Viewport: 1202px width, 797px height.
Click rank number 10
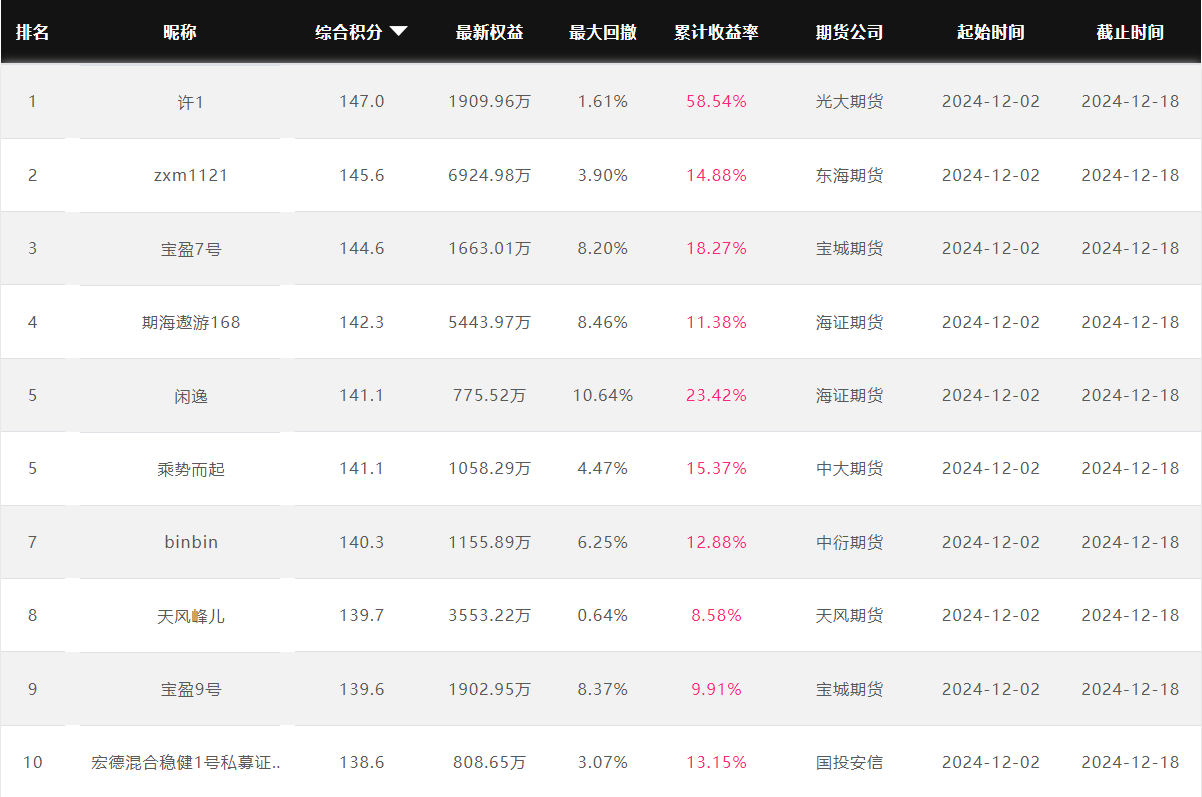click(32, 762)
